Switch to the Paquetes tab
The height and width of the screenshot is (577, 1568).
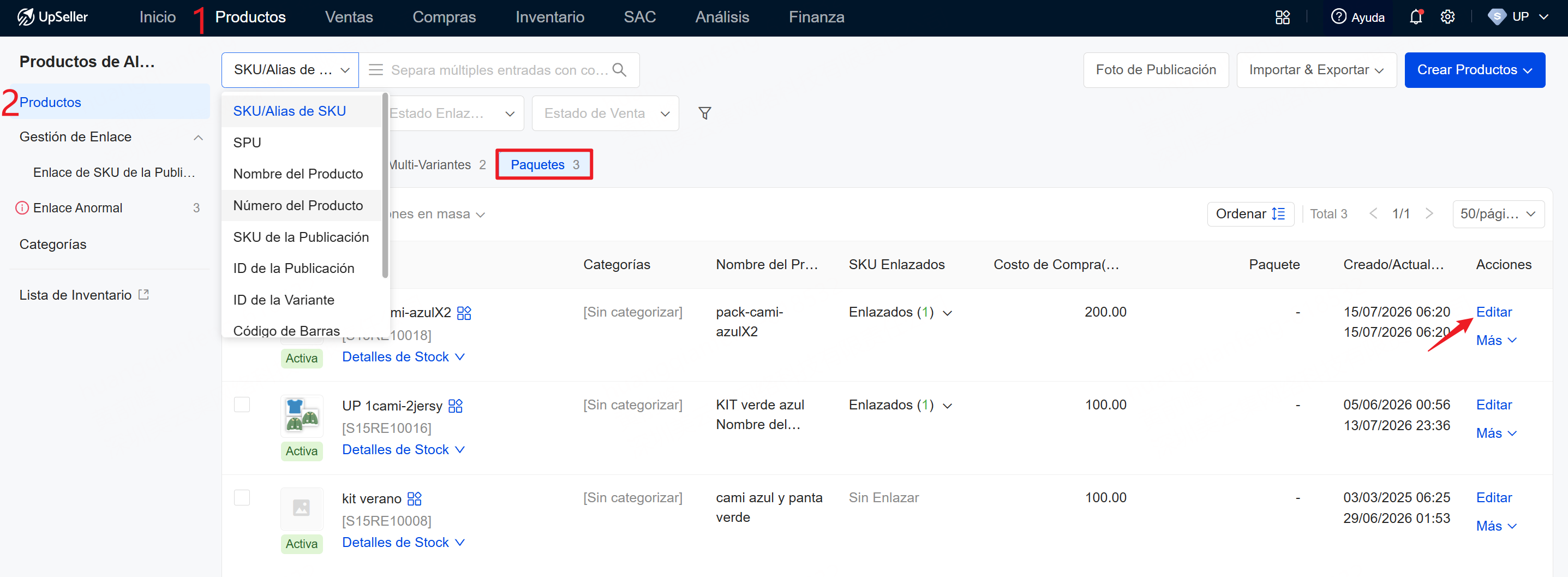pos(544,164)
